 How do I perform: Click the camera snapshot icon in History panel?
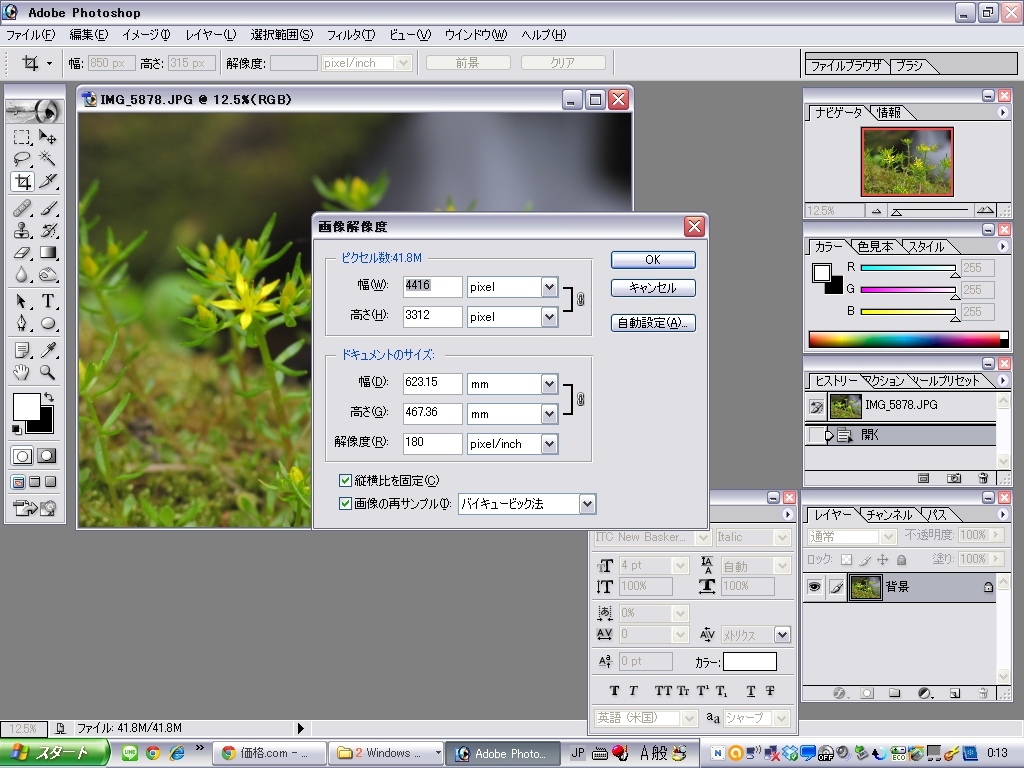tap(954, 479)
